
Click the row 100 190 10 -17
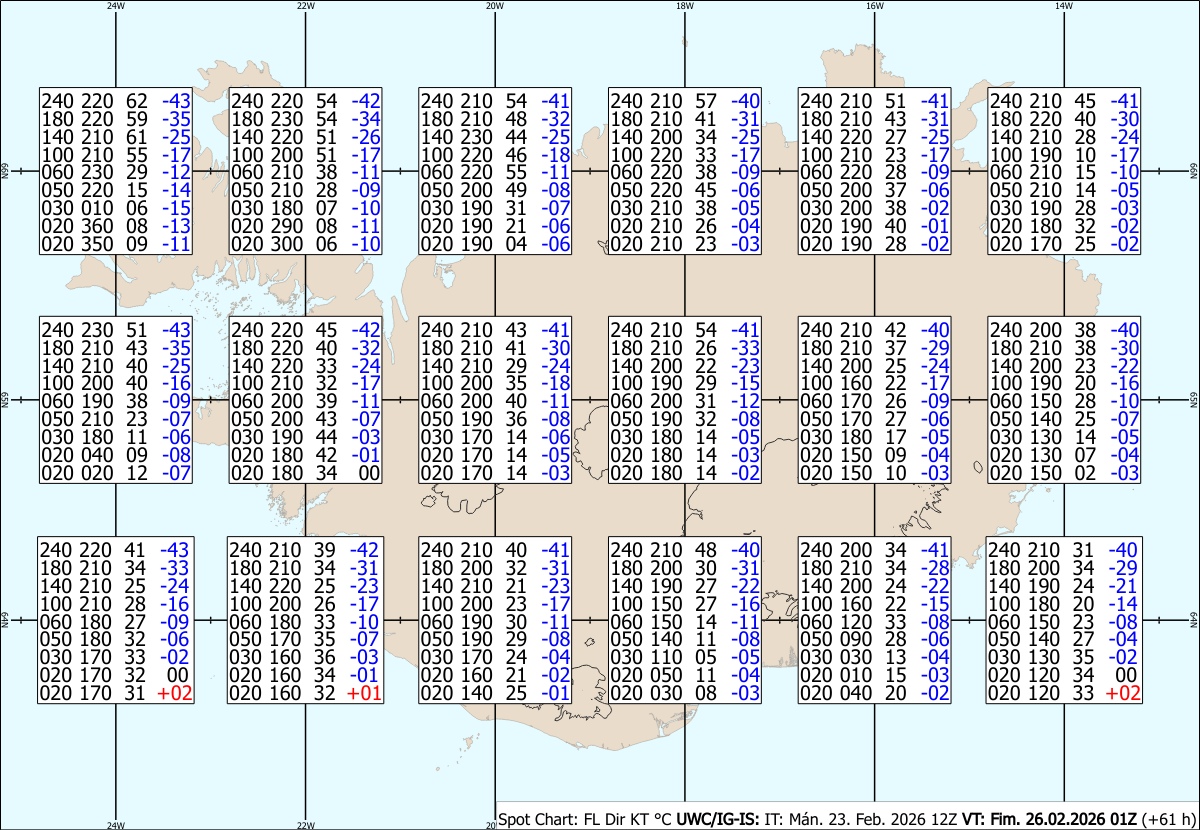[1064, 154]
